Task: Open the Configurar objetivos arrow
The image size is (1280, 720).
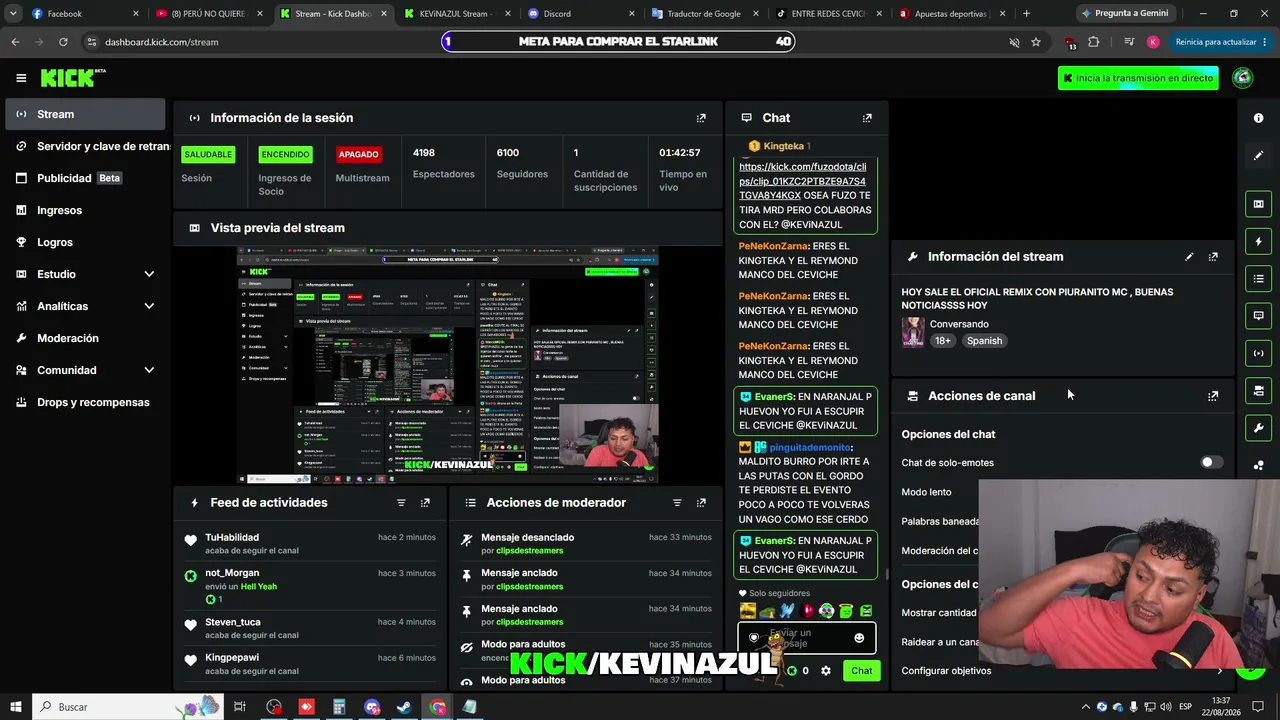Action: coord(1220,671)
